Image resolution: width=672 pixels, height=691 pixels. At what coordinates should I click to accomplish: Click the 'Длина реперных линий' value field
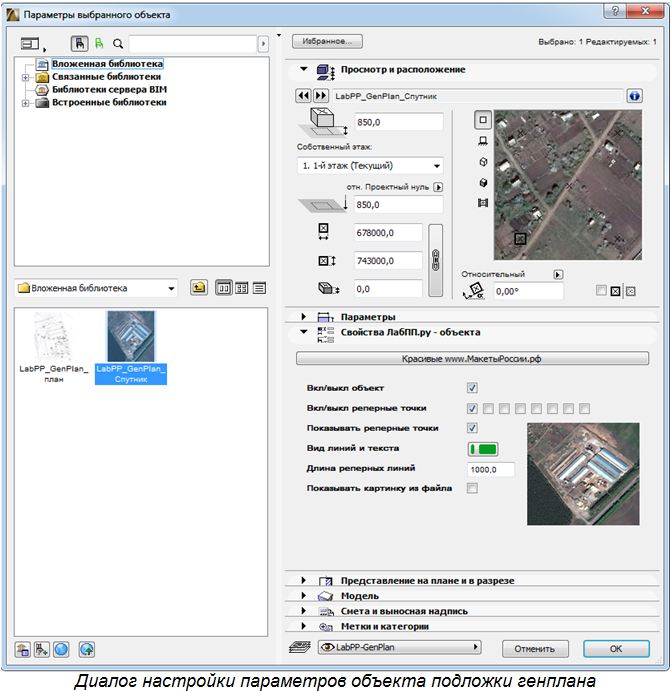[x=490, y=469]
